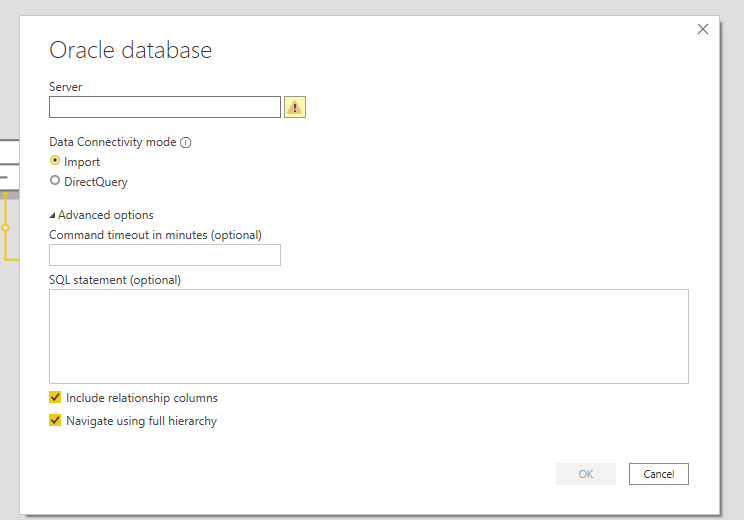This screenshot has height=520, width=744.
Task: Click the Command timeout in minutes (optional) label
Action: tap(155, 235)
